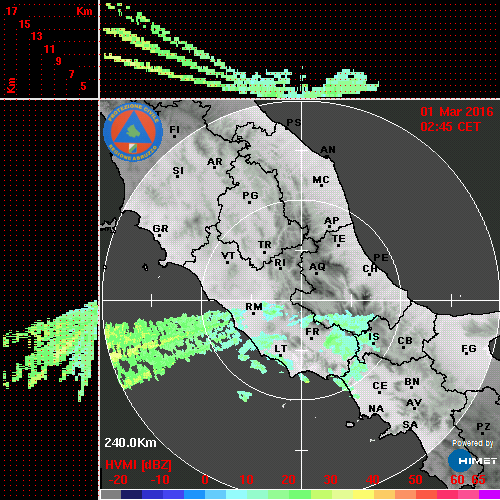
Task: Click the 65 dBZ legend value
Action: click(x=479, y=480)
